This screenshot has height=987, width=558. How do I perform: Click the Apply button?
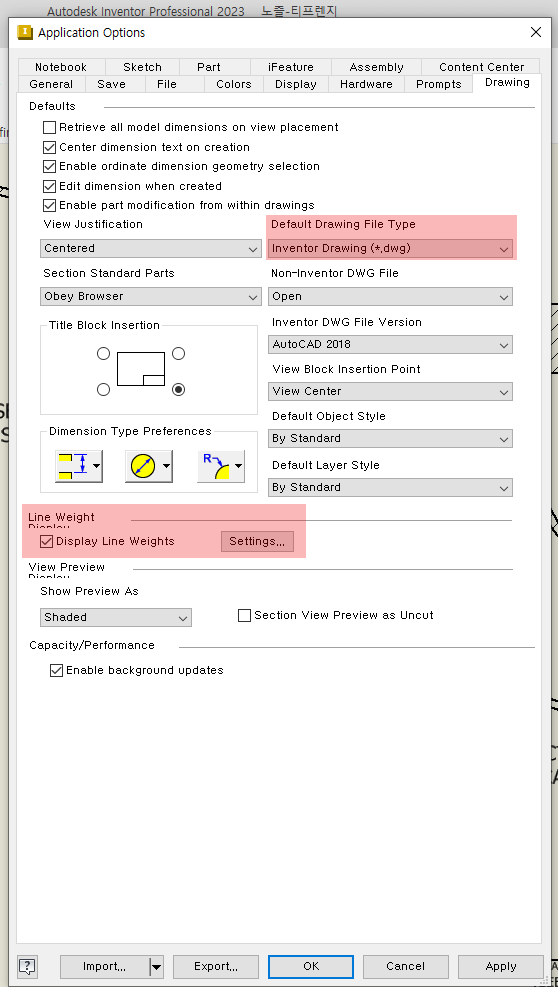click(501, 966)
